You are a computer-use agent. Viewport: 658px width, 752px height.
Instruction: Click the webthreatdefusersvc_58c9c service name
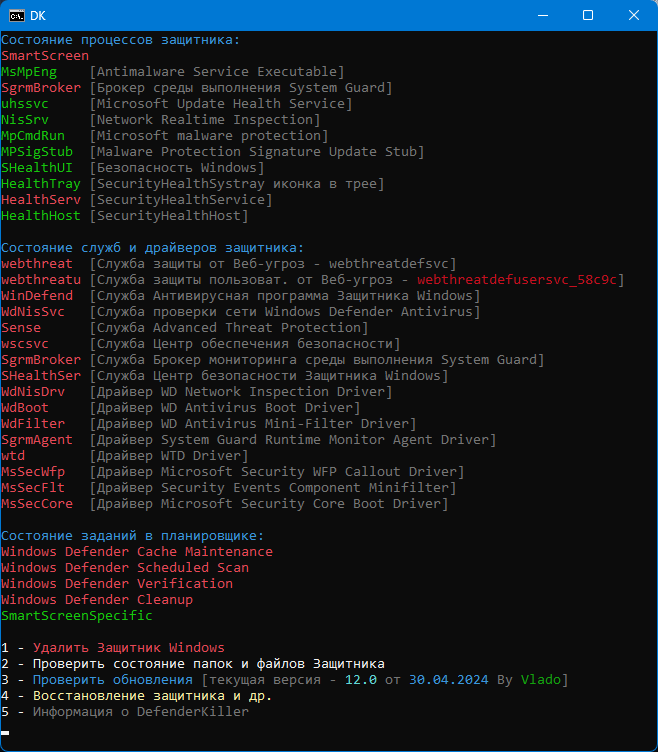coord(520,280)
